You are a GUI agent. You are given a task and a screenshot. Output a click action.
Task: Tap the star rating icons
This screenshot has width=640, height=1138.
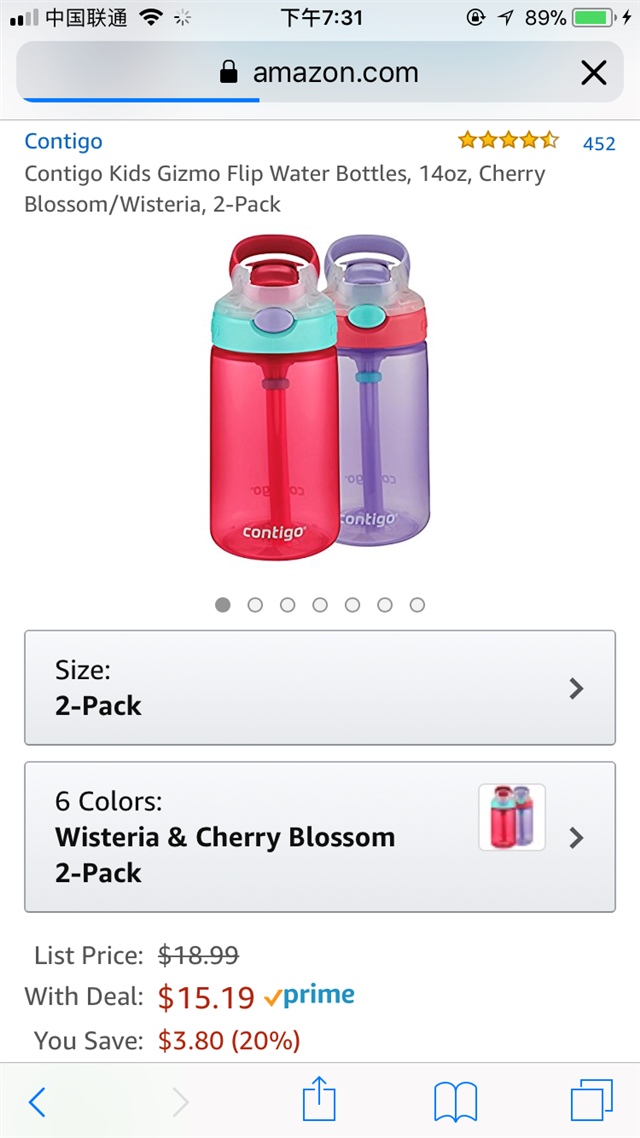point(508,140)
